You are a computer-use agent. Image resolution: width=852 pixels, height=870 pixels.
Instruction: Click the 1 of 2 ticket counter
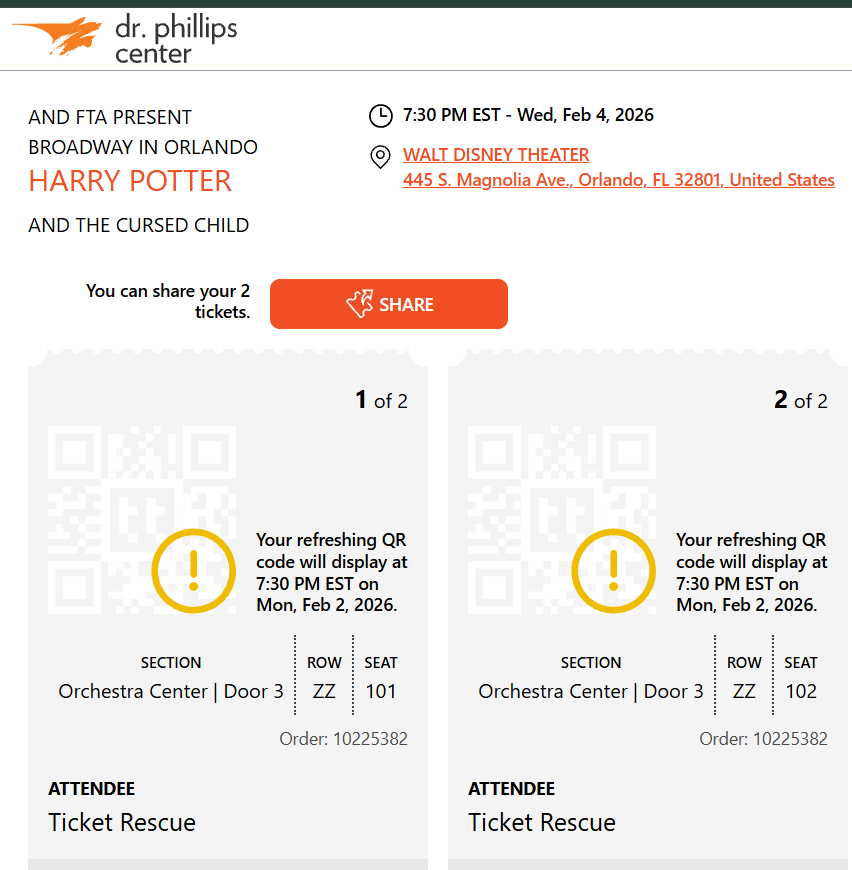(382, 400)
